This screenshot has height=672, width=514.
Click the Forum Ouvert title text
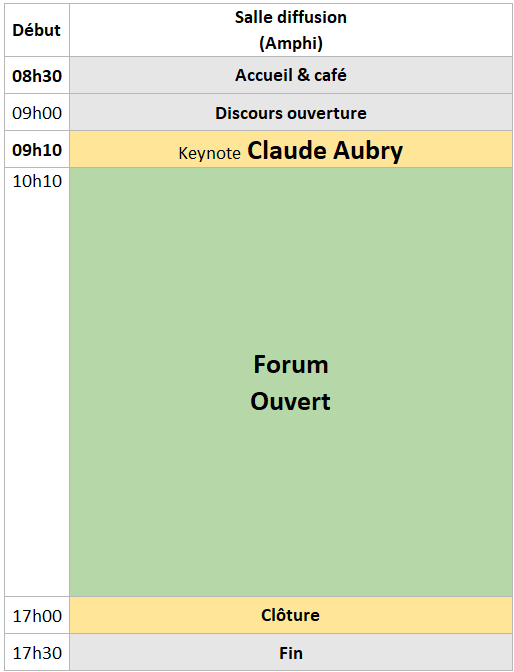tap(291, 383)
